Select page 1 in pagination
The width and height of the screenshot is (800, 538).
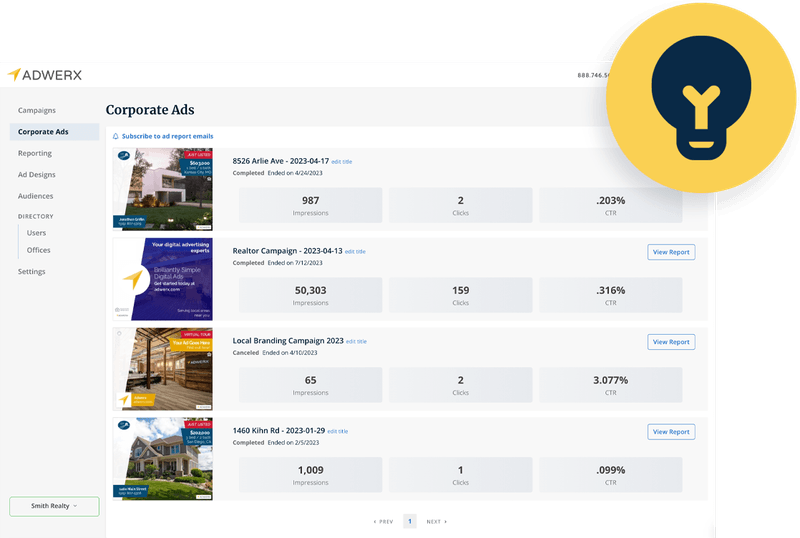[x=410, y=521]
